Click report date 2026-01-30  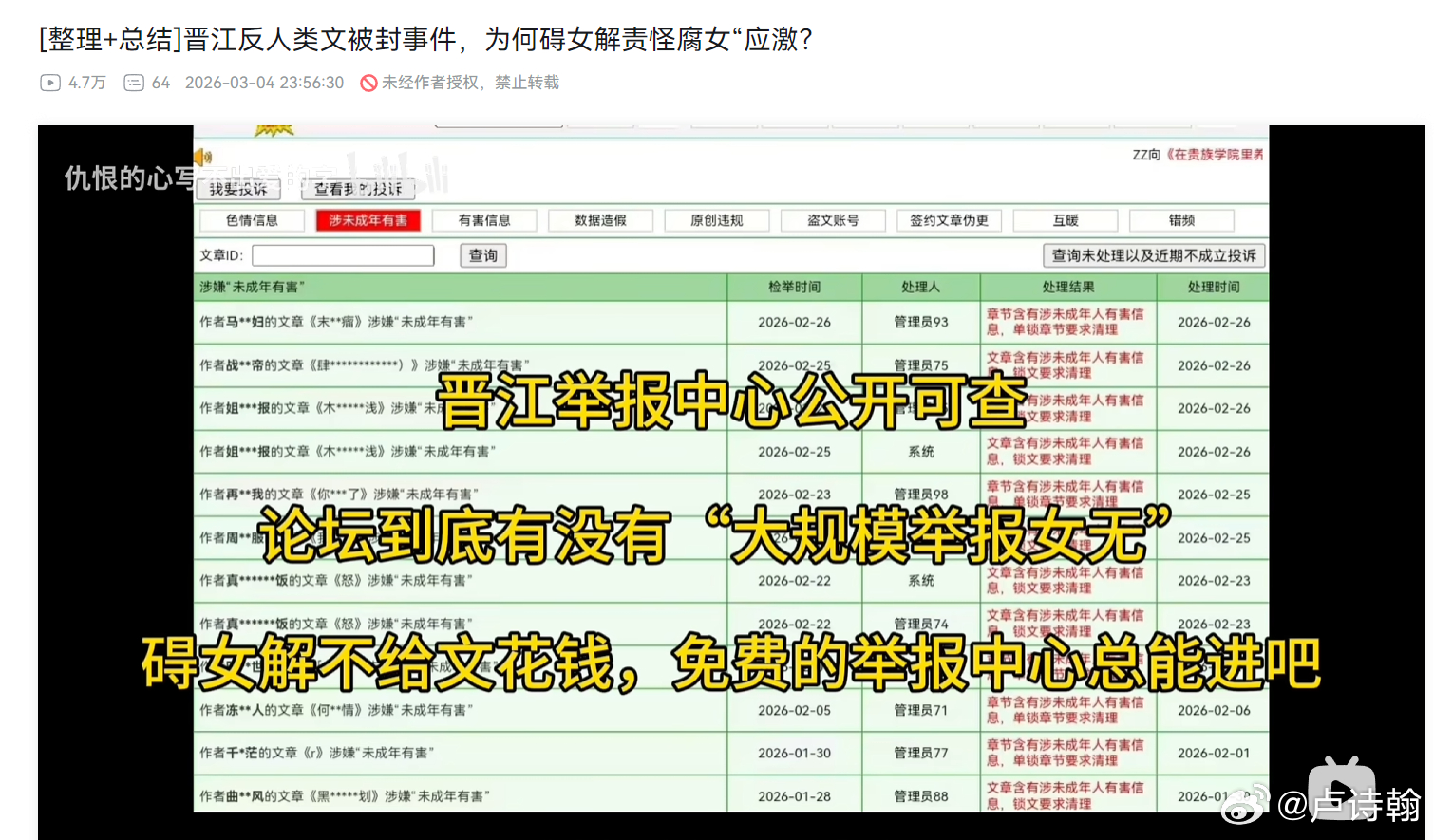(794, 753)
